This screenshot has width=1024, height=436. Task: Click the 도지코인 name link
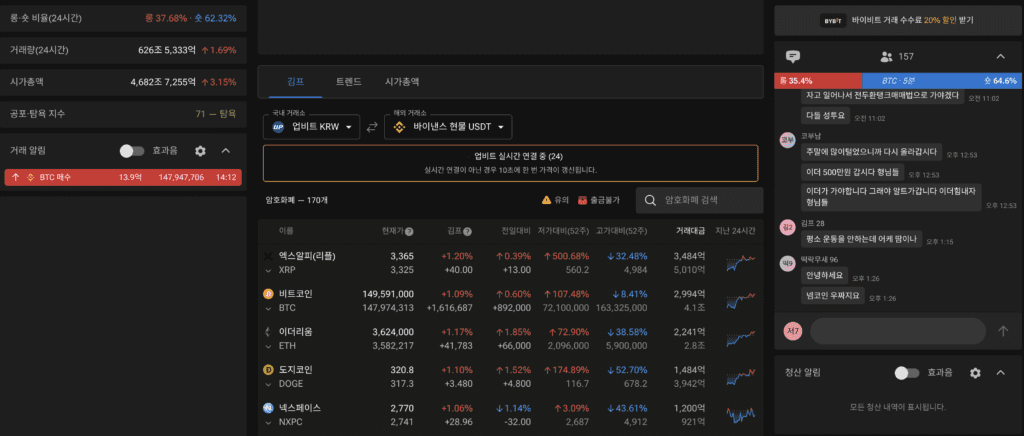295,369
